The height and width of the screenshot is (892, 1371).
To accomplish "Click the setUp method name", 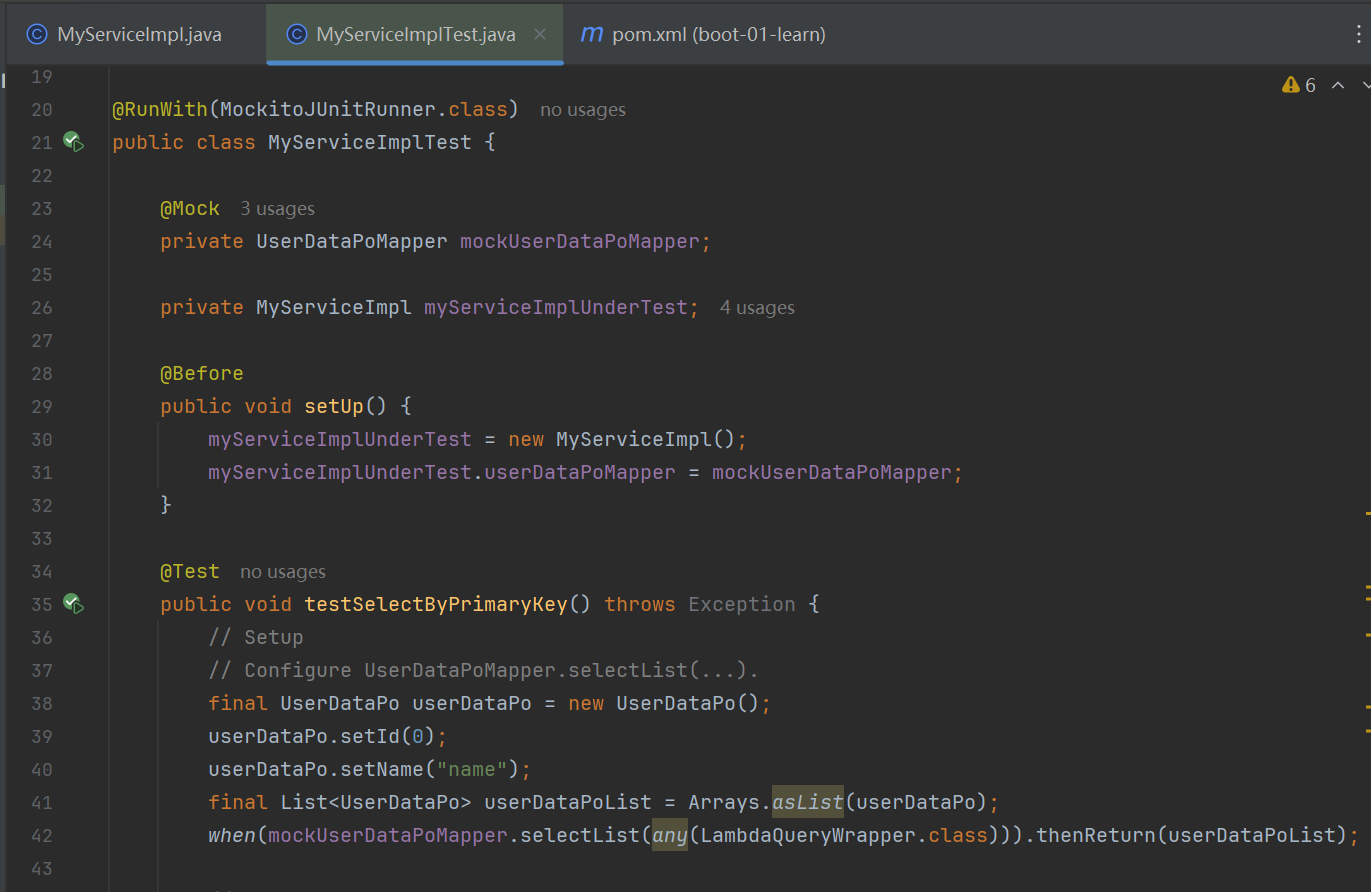I will click(334, 406).
